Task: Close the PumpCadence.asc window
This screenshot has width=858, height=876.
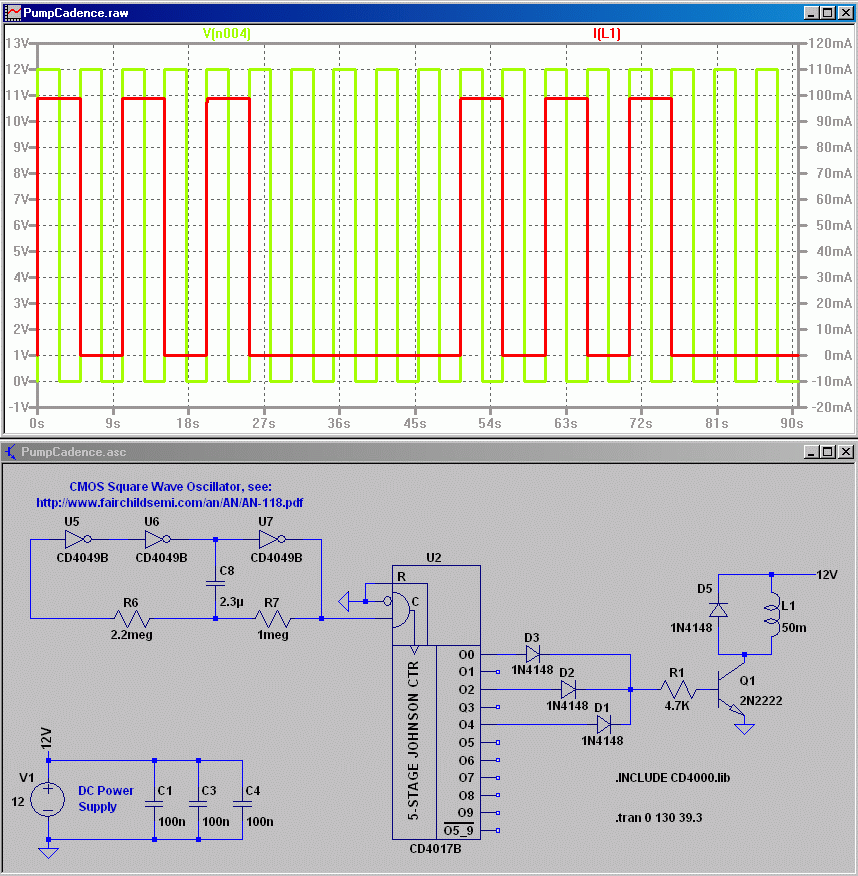Action: point(846,451)
